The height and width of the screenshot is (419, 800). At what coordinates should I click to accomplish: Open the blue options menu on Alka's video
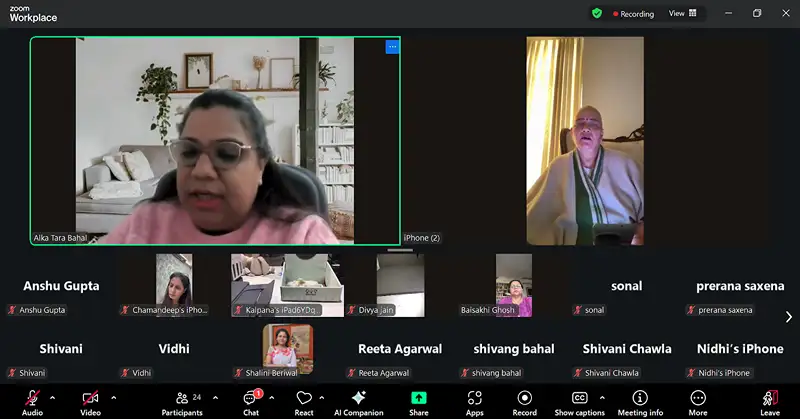coord(392,46)
